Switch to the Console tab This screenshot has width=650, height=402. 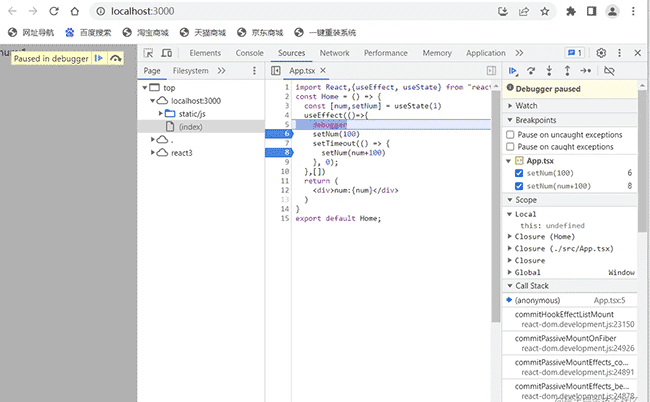point(250,53)
